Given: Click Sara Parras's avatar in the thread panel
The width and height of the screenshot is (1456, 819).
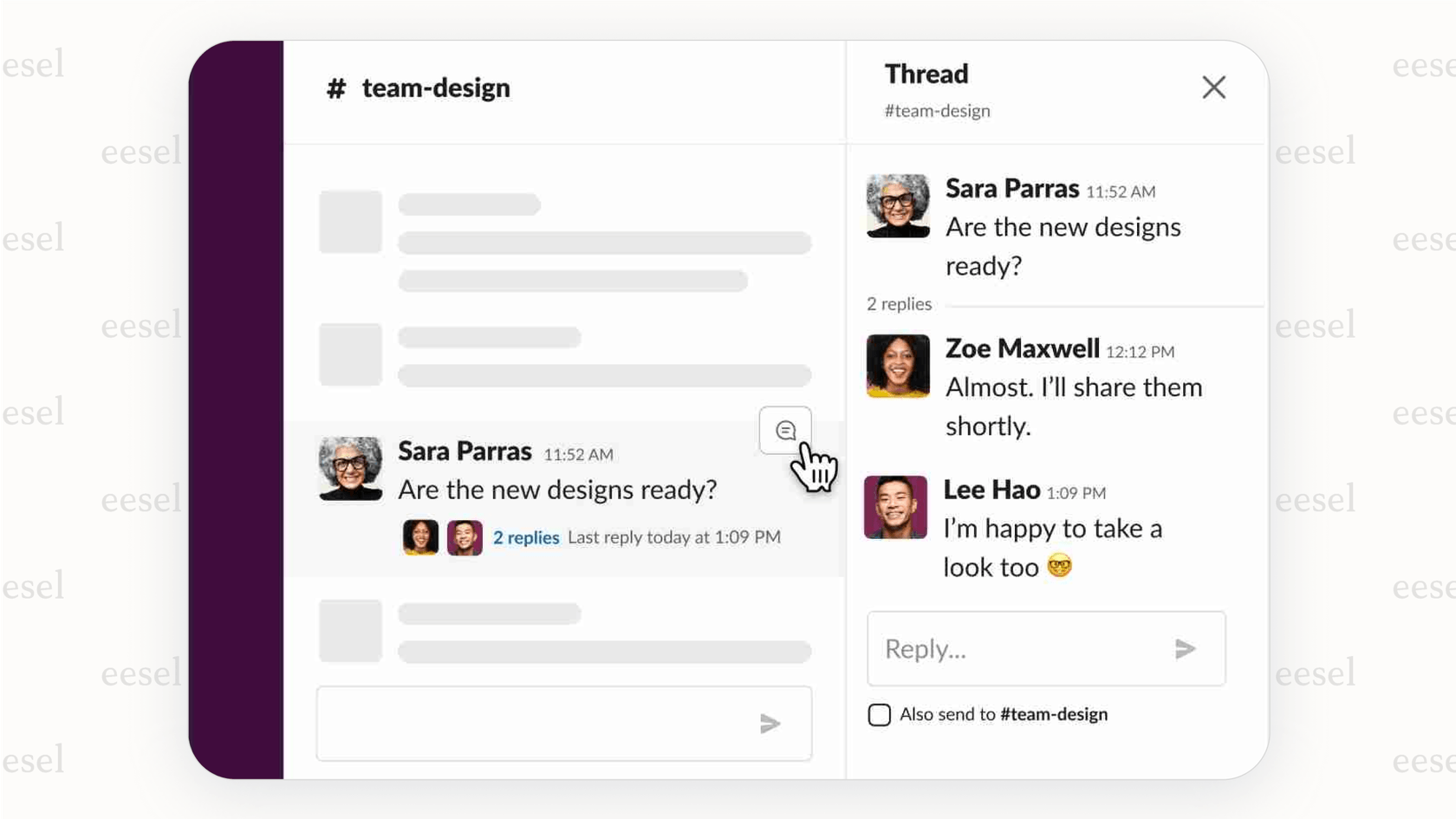Looking at the screenshot, I should click(x=897, y=206).
